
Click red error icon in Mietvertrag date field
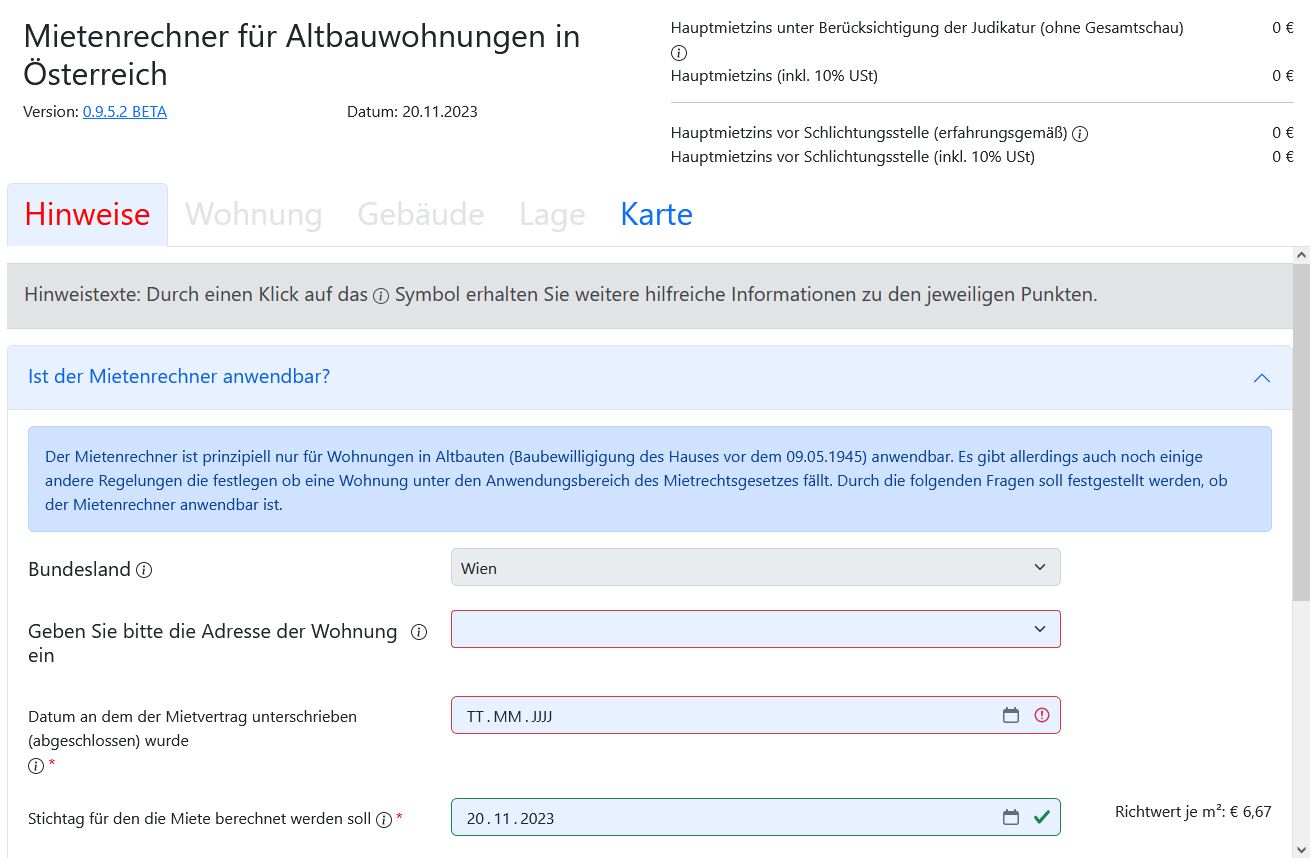[x=1042, y=715]
